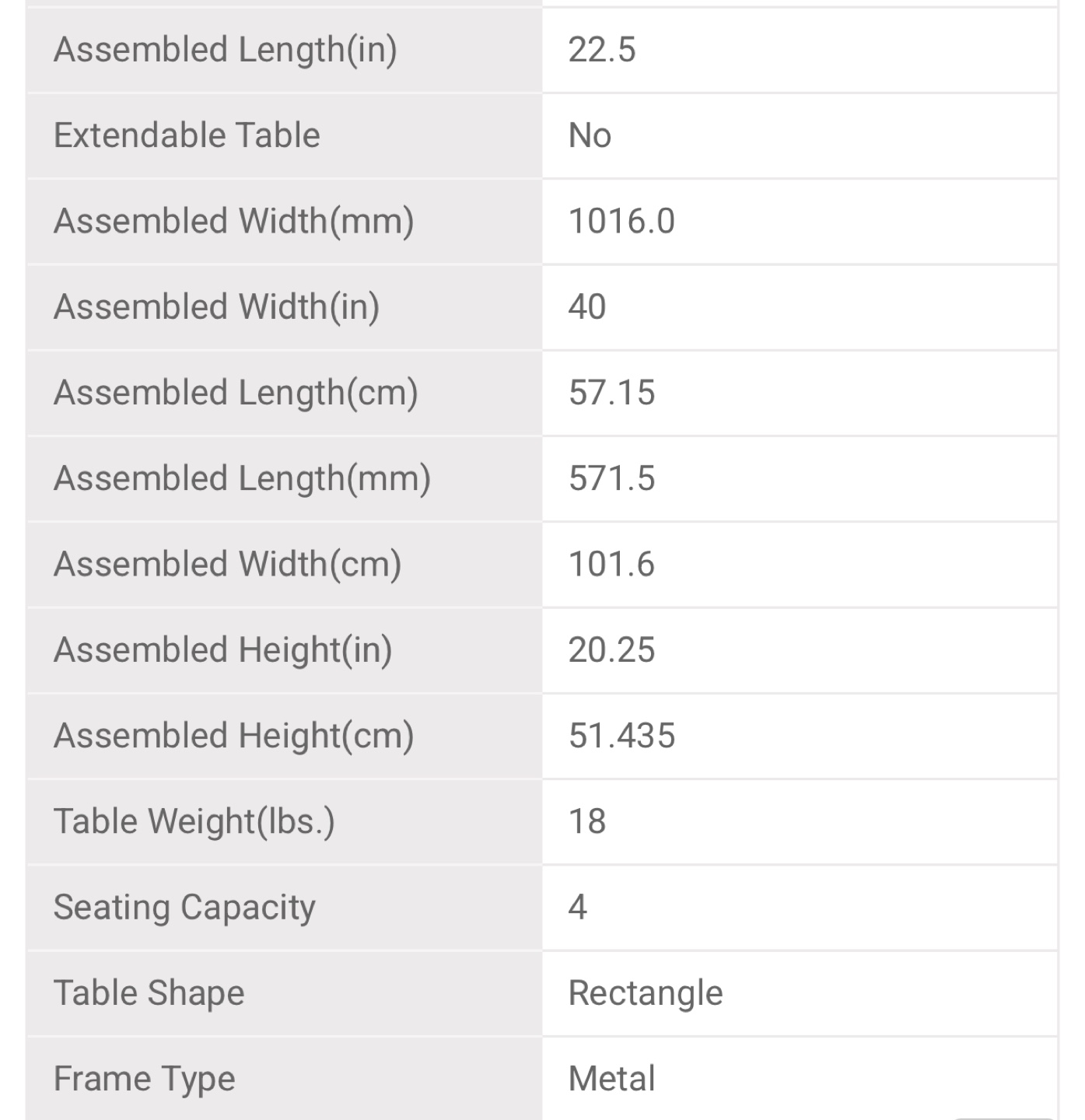Image resolution: width=1085 pixels, height=1120 pixels.
Task: Select the Assembled Height(in) label
Action: point(222,651)
